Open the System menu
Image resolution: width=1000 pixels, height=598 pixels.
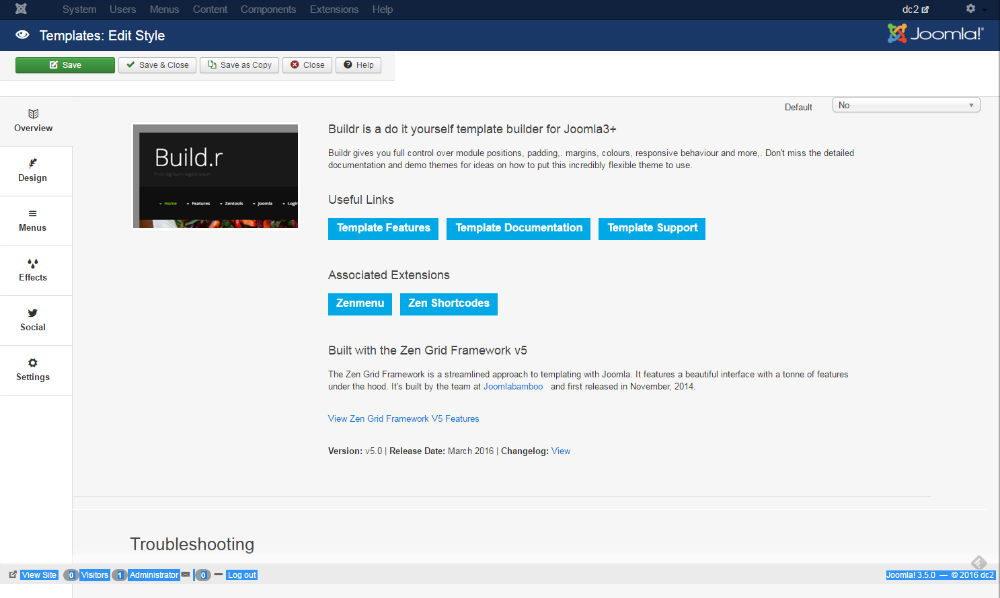79,10
